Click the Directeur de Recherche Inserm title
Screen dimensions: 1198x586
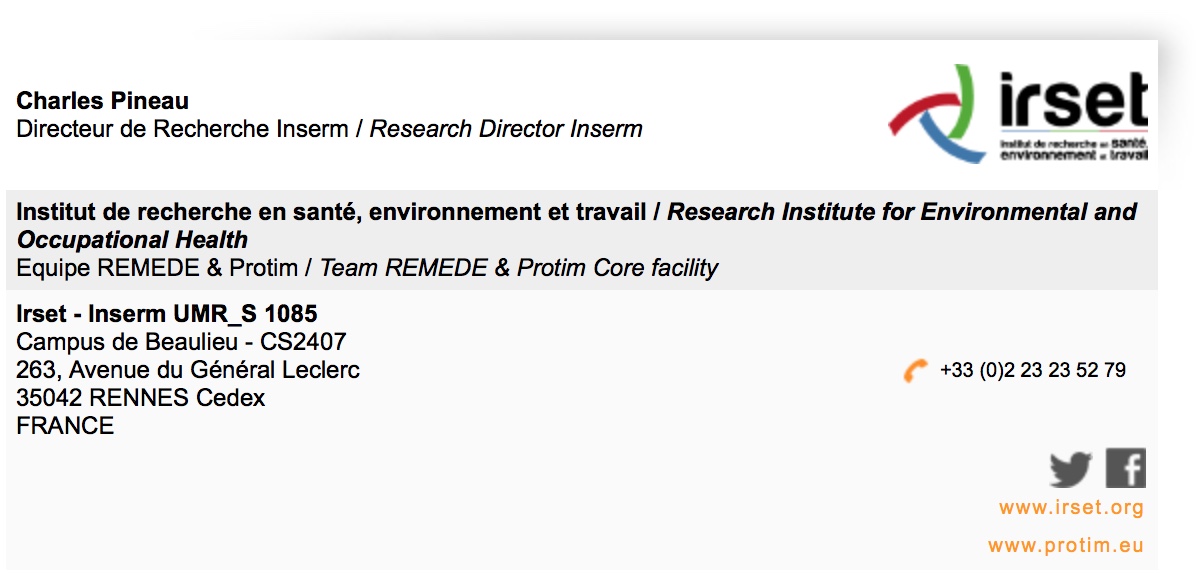point(183,129)
